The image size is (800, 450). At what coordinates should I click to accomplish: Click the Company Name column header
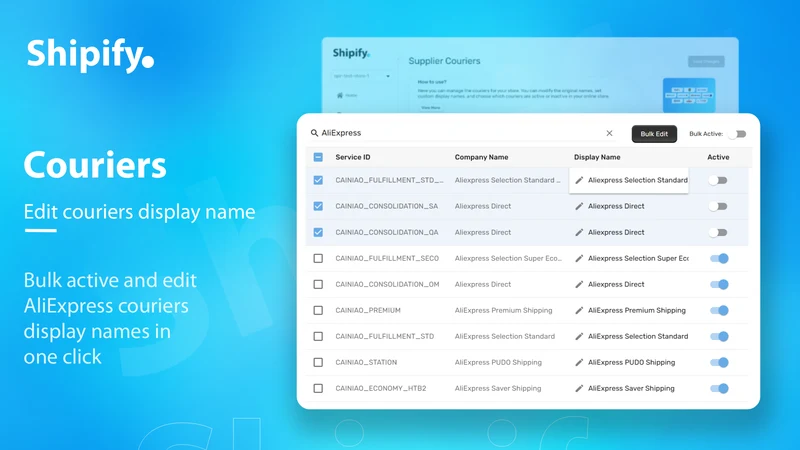pyautogui.click(x=481, y=157)
